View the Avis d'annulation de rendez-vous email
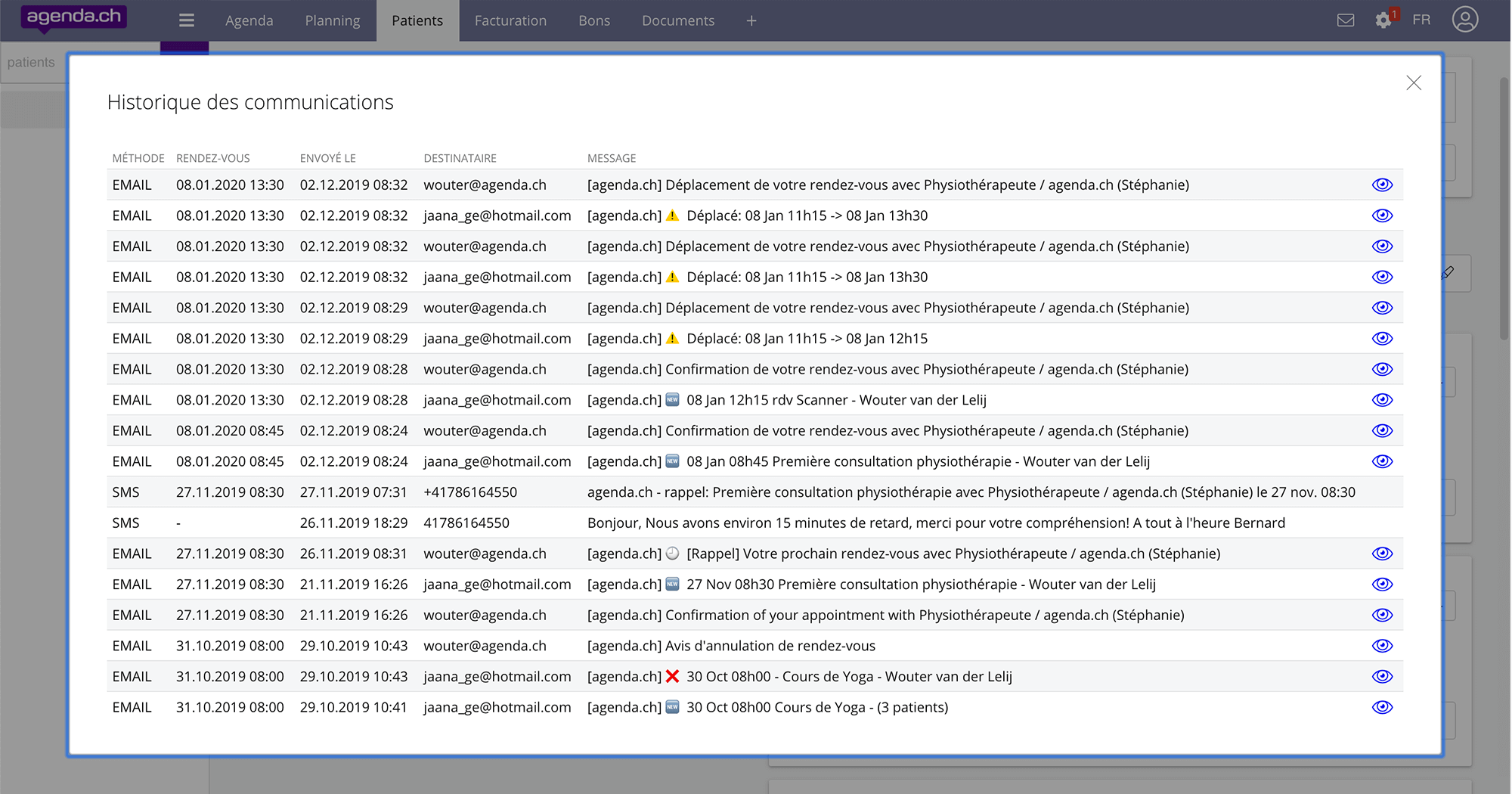This screenshot has height=794, width=1512. (x=1382, y=646)
